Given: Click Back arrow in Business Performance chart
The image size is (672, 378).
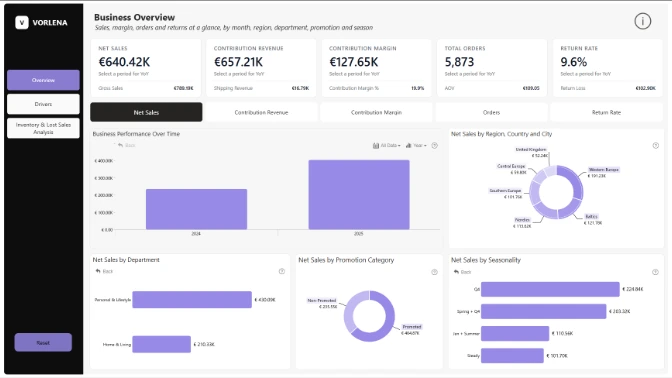Looking at the screenshot, I should [126, 145].
